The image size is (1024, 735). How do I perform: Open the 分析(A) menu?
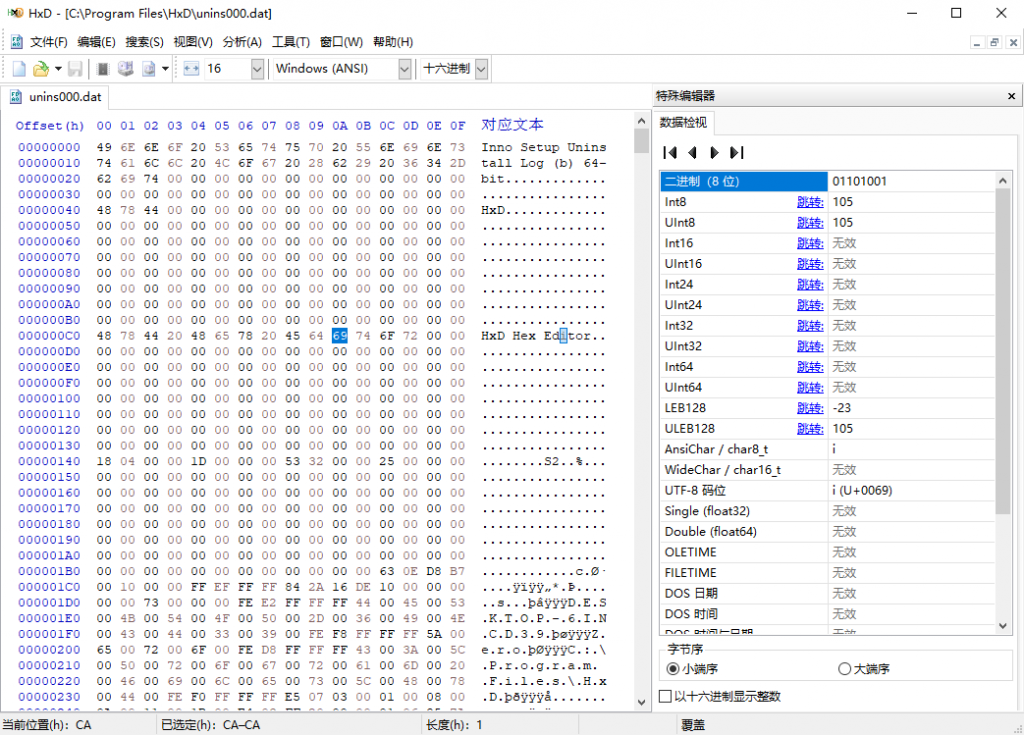coord(242,42)
